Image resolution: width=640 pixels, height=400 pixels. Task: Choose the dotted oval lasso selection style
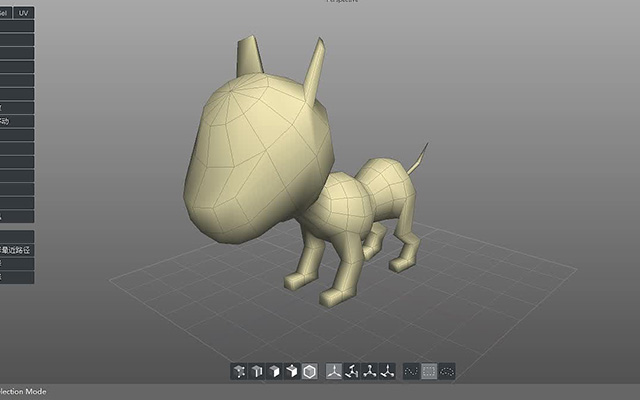(447, 371)
